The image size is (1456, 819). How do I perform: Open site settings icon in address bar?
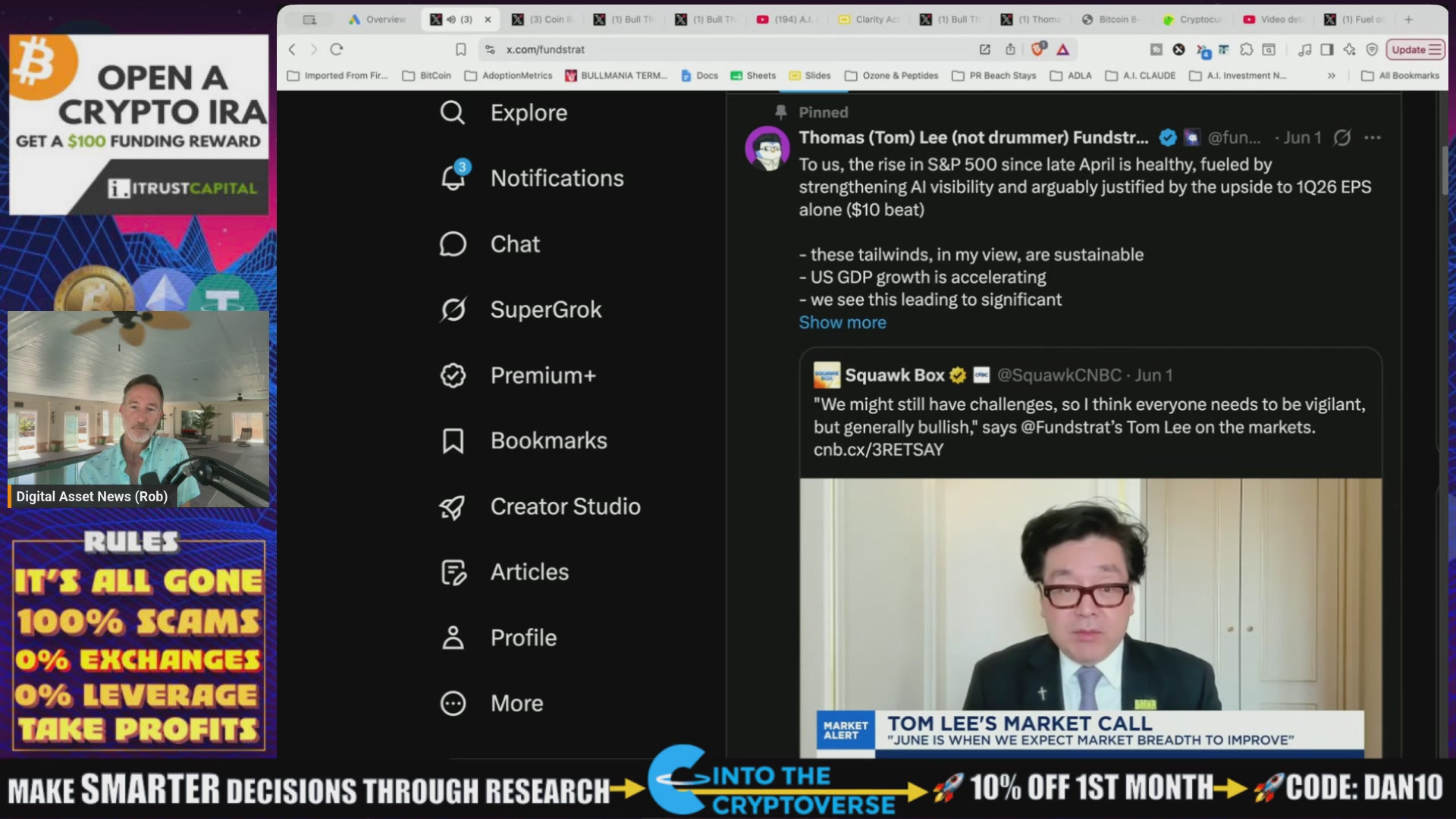pos(490,49)
